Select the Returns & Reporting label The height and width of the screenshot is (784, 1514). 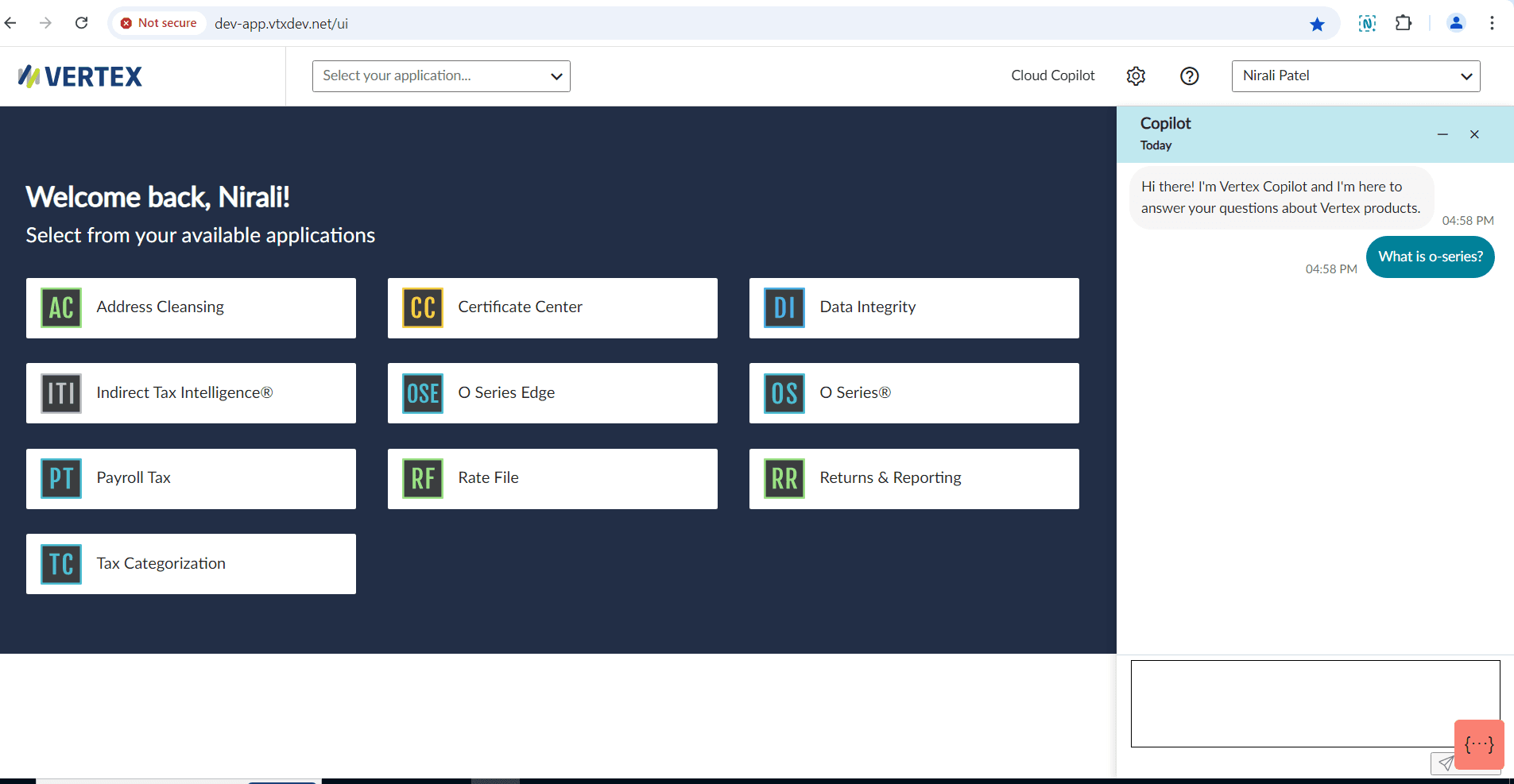click(891, 477)
